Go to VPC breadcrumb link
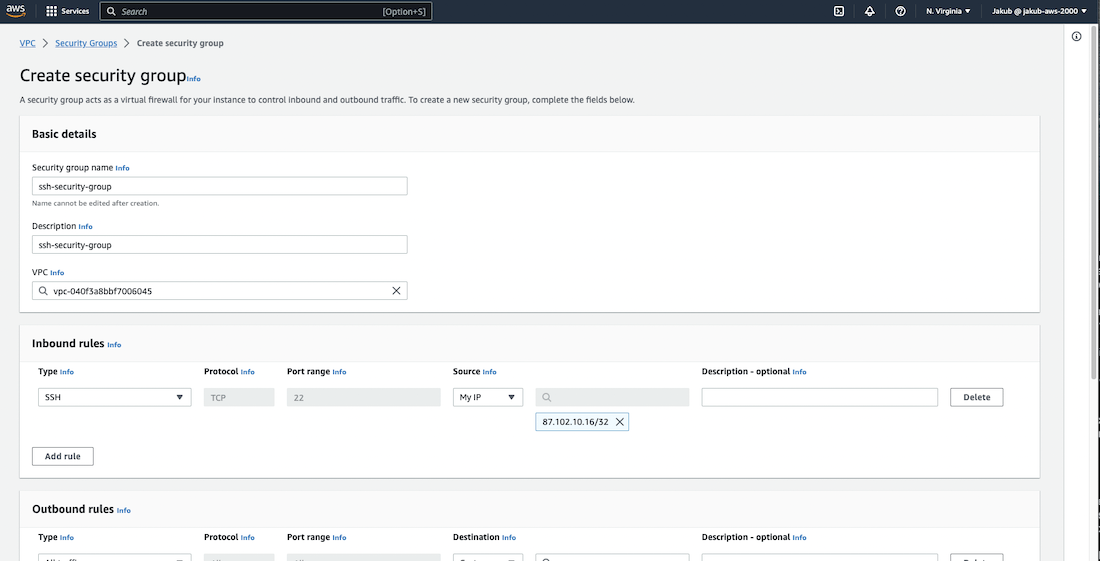This screenshot has height=561, width=1100. point(28,43)
